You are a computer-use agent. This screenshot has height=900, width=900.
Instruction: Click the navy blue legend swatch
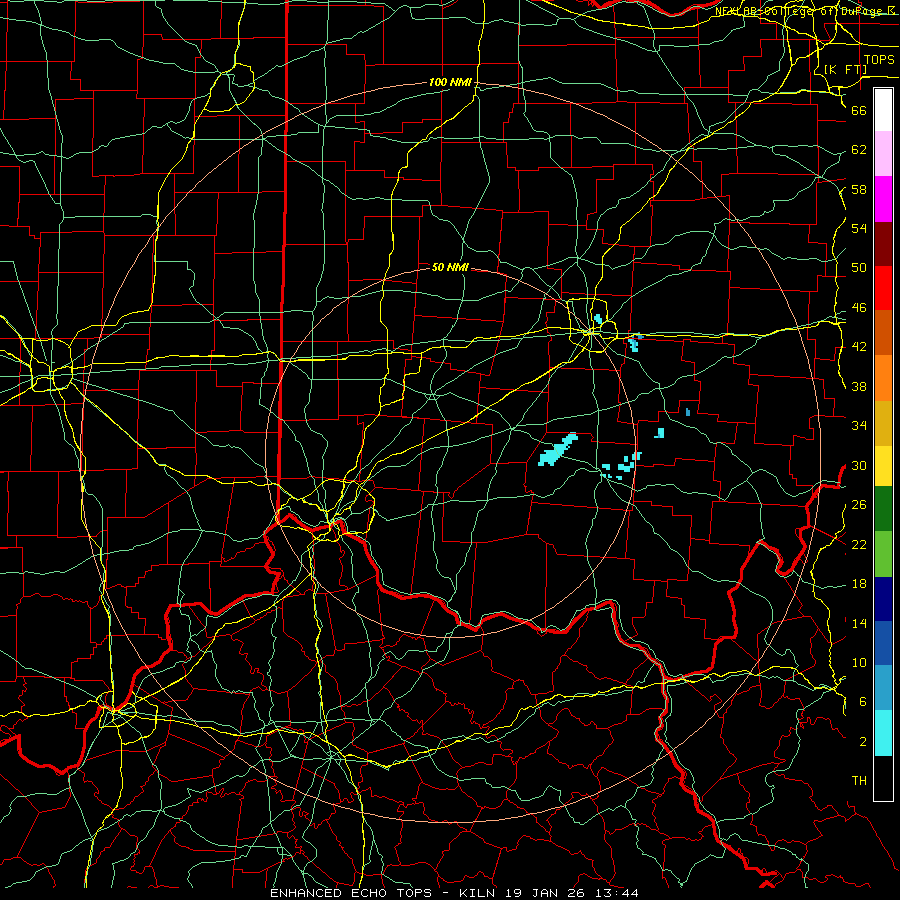(883, 599)
